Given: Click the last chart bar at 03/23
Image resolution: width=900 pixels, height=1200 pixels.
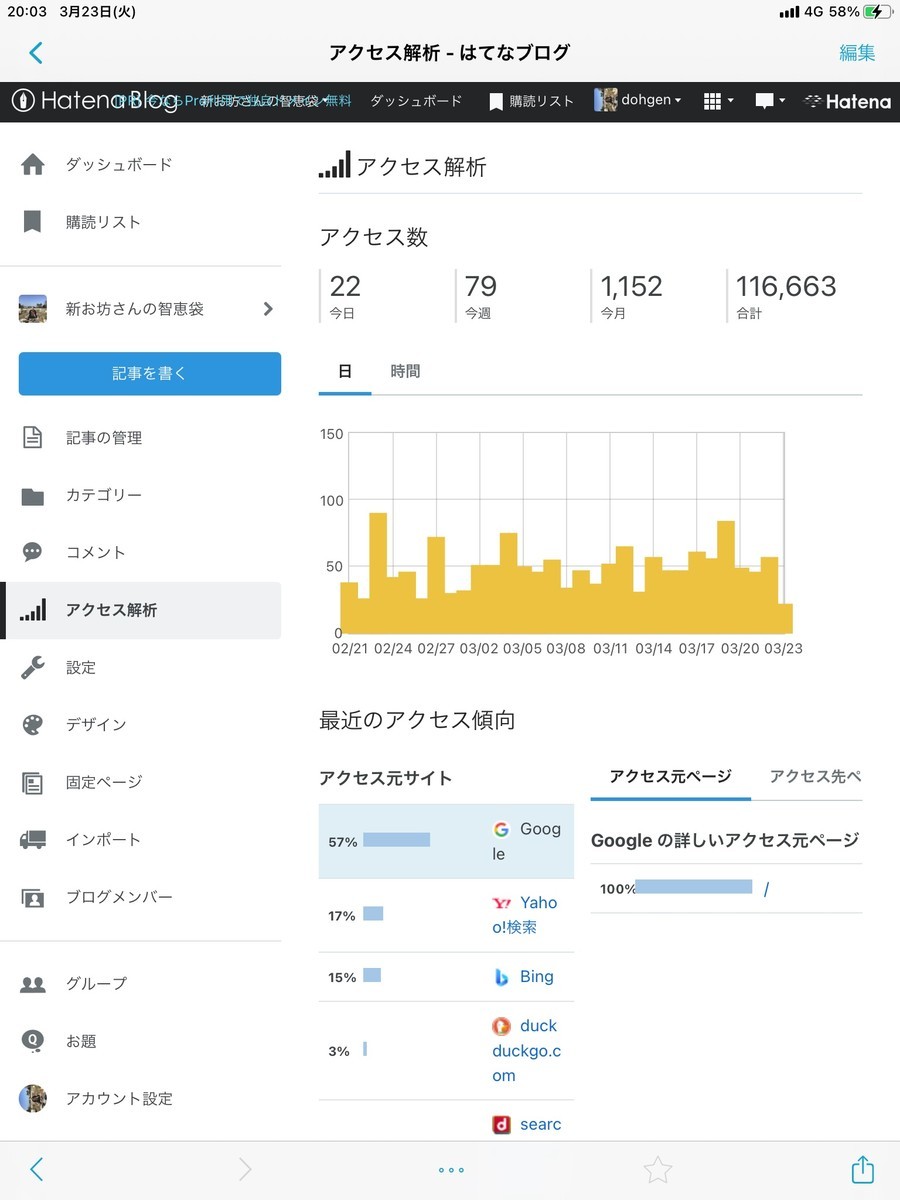Looking at the screenshot, I should [x=785, y=618].
